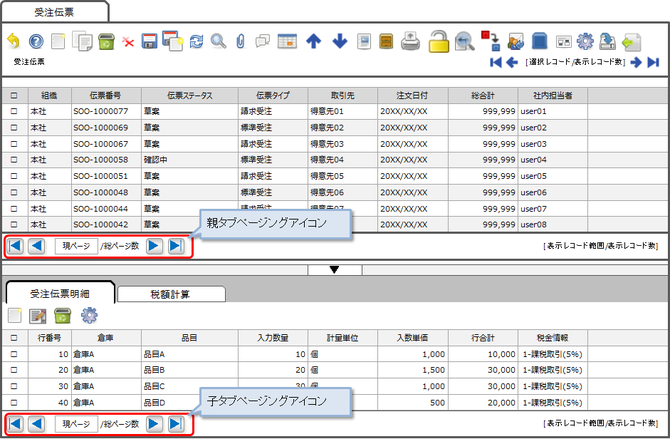The image size is (670, 439).
Task: Check the row SOO-1000077 checkbox
Action: click(14, 111)
